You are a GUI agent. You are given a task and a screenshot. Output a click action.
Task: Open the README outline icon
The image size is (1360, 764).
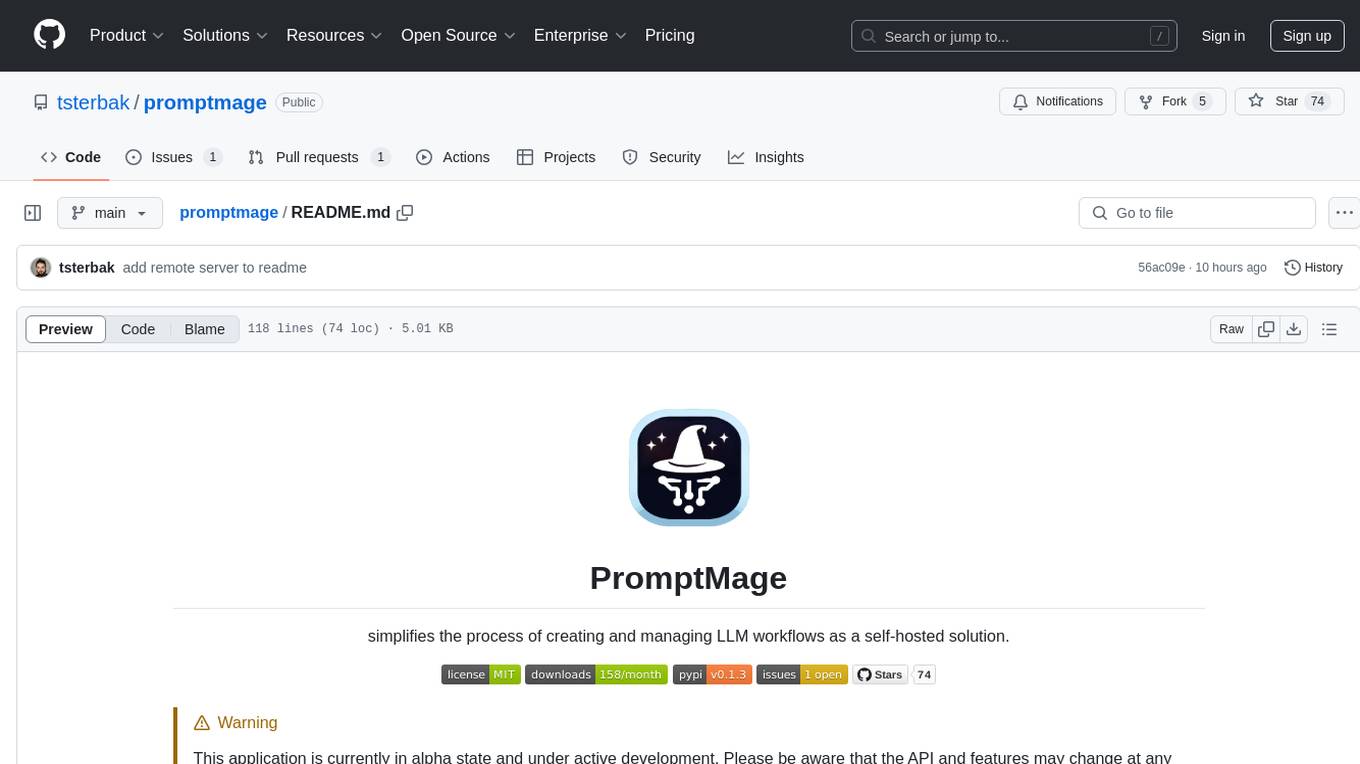click(1329, 329)
